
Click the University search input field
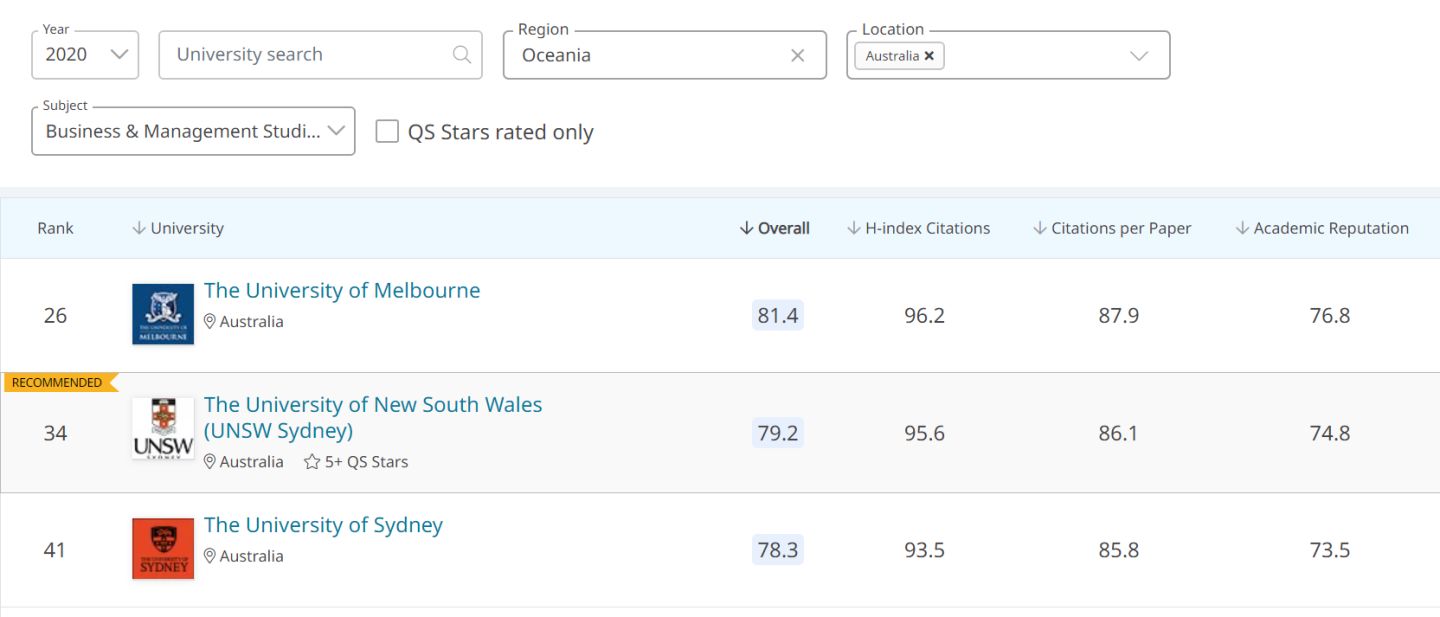click(x=320, y=55)
